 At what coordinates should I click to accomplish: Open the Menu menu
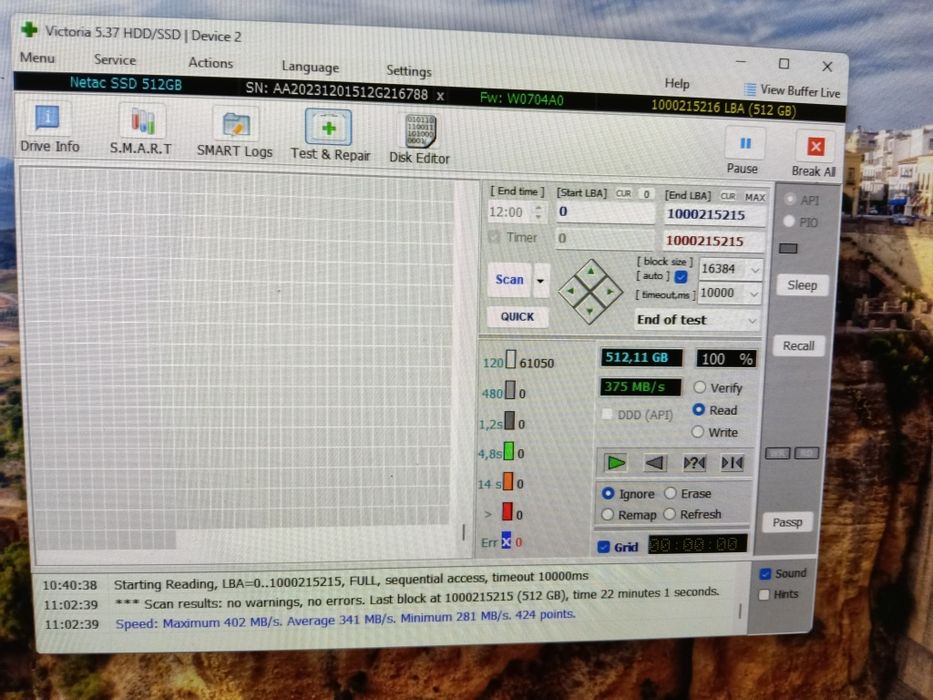(37, 57)
